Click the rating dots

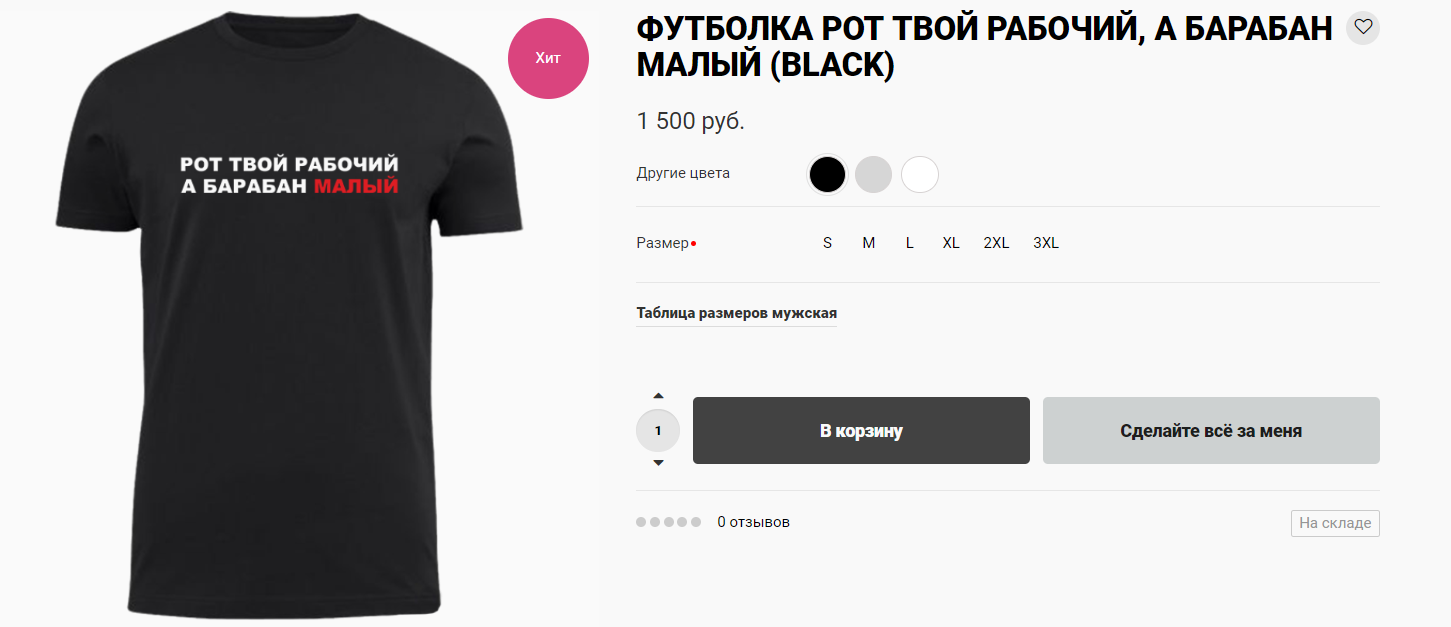click(669, 522)
